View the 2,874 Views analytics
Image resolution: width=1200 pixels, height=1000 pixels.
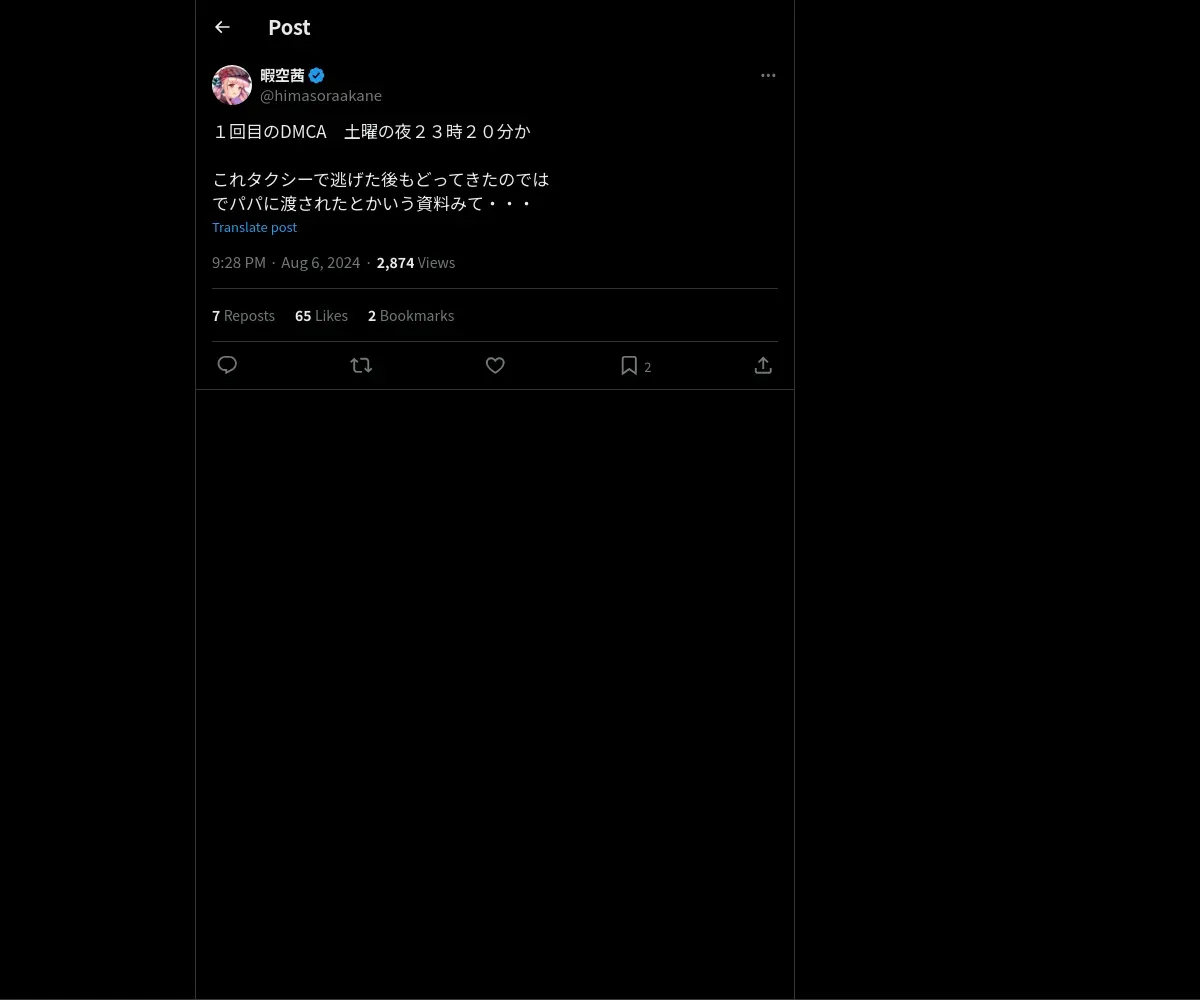pyautogui.click(x=416, y=263)
